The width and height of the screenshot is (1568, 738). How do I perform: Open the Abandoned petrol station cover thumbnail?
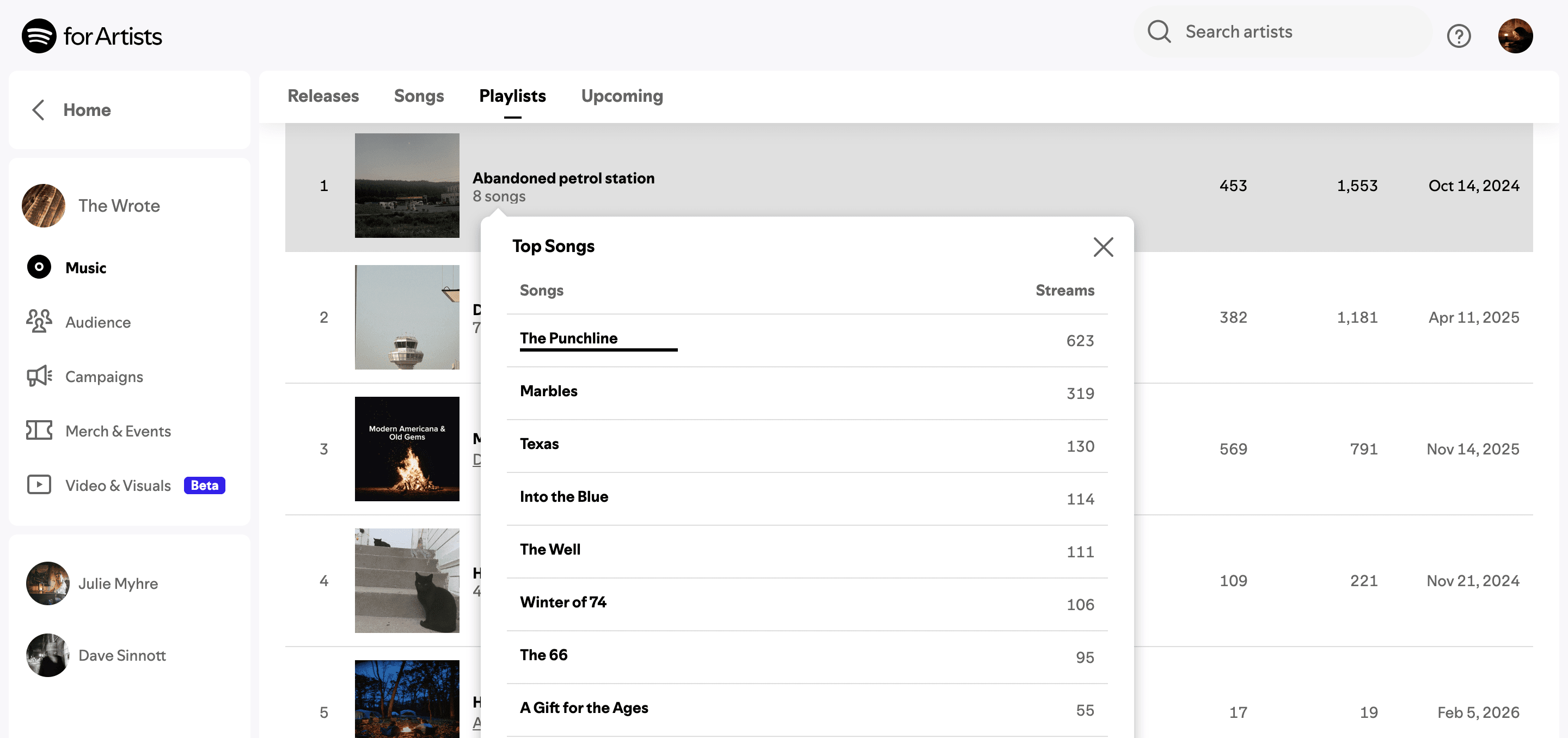pyautogui.click(x=407, y=186)
